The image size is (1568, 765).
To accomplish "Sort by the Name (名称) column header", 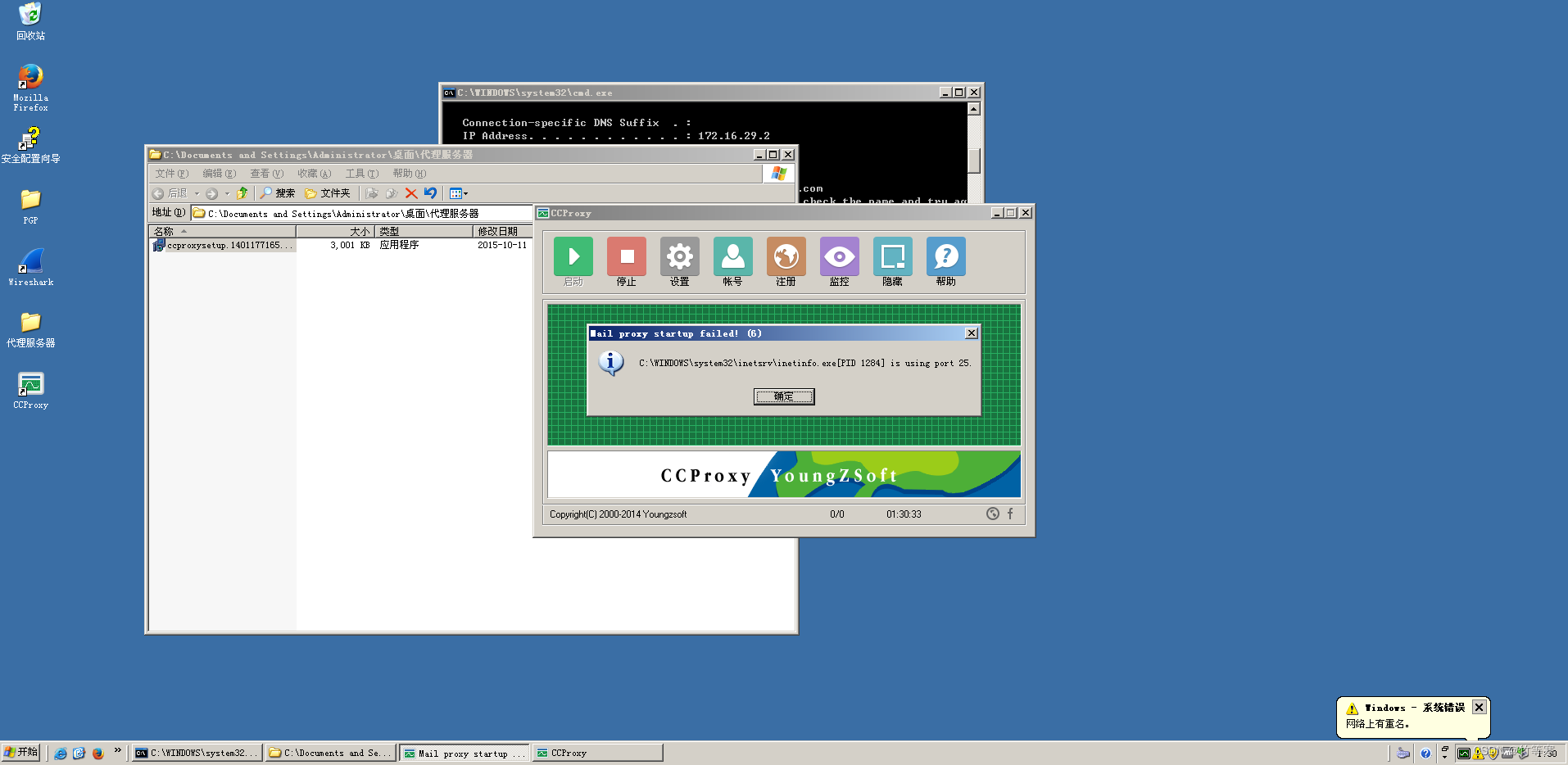I will click(222, 232).
